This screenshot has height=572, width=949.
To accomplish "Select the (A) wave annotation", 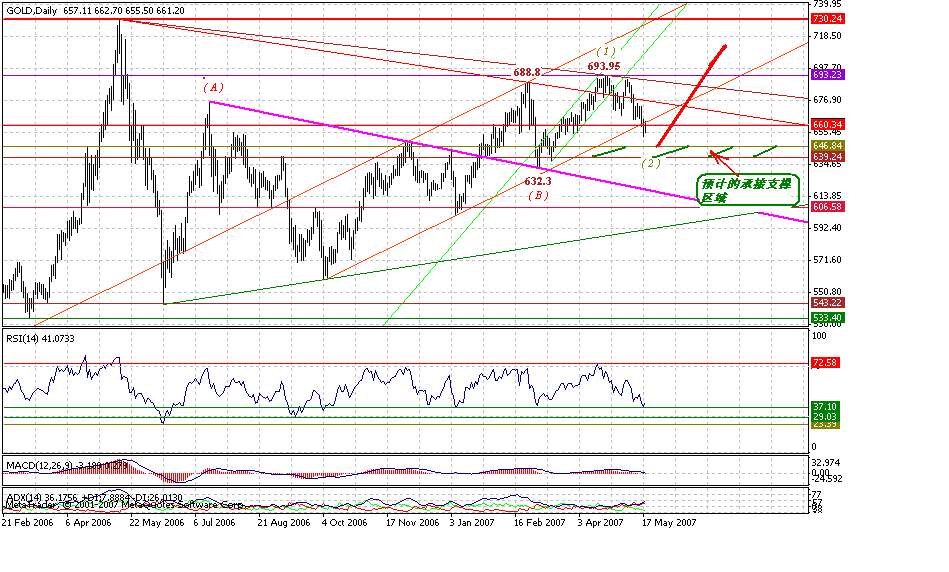I will pos(215,88).
